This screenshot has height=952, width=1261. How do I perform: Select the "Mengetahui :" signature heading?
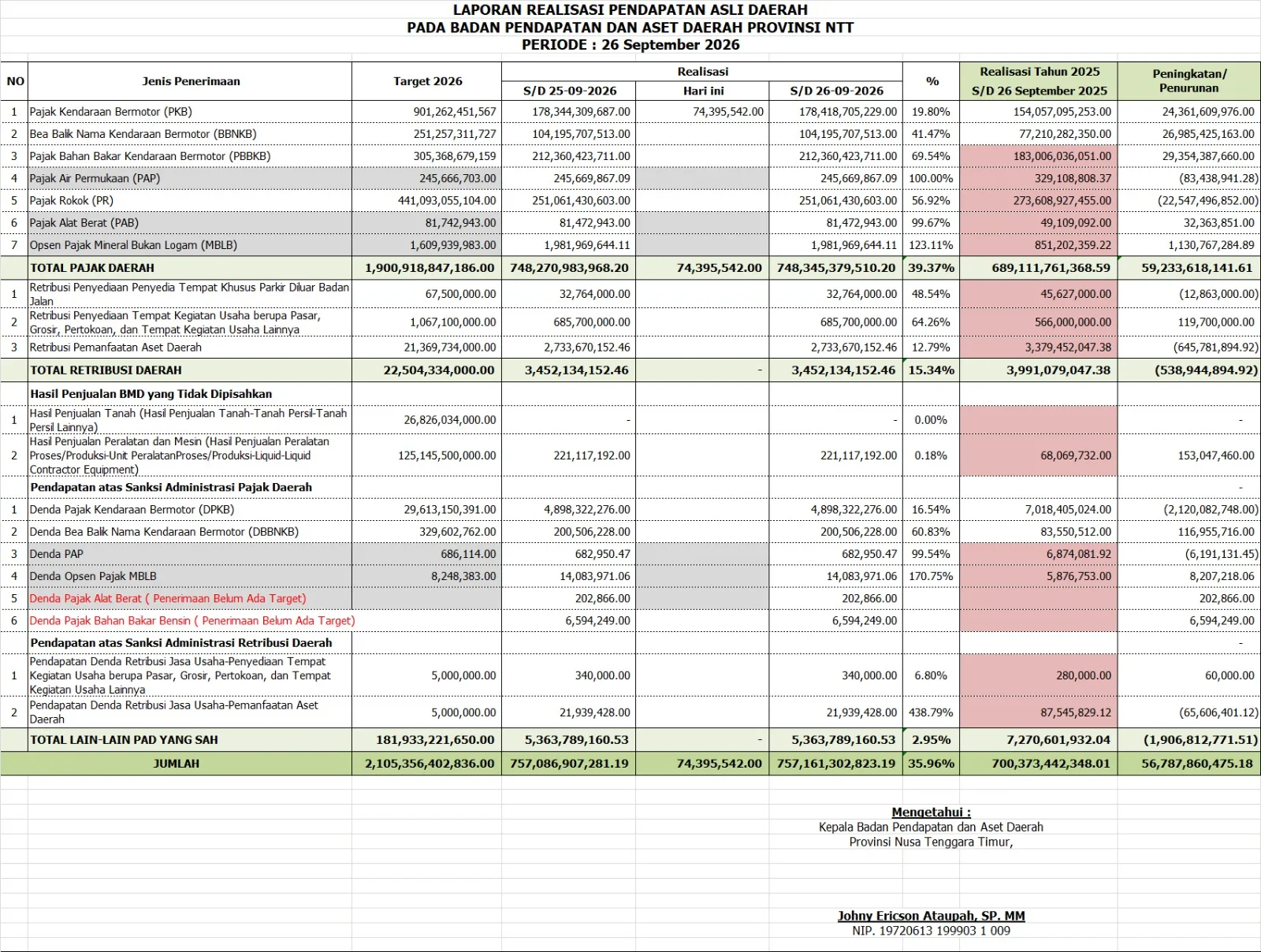point(931,813)
